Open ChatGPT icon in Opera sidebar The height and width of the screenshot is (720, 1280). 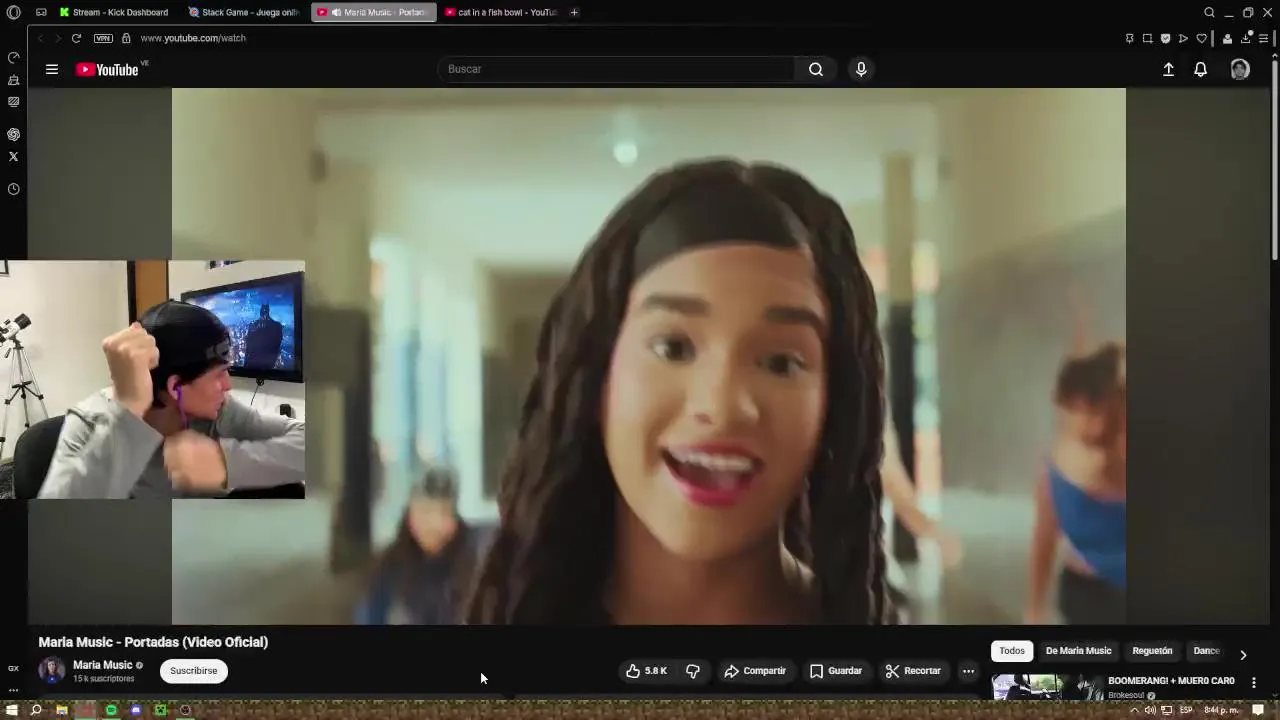click(13, 134)
